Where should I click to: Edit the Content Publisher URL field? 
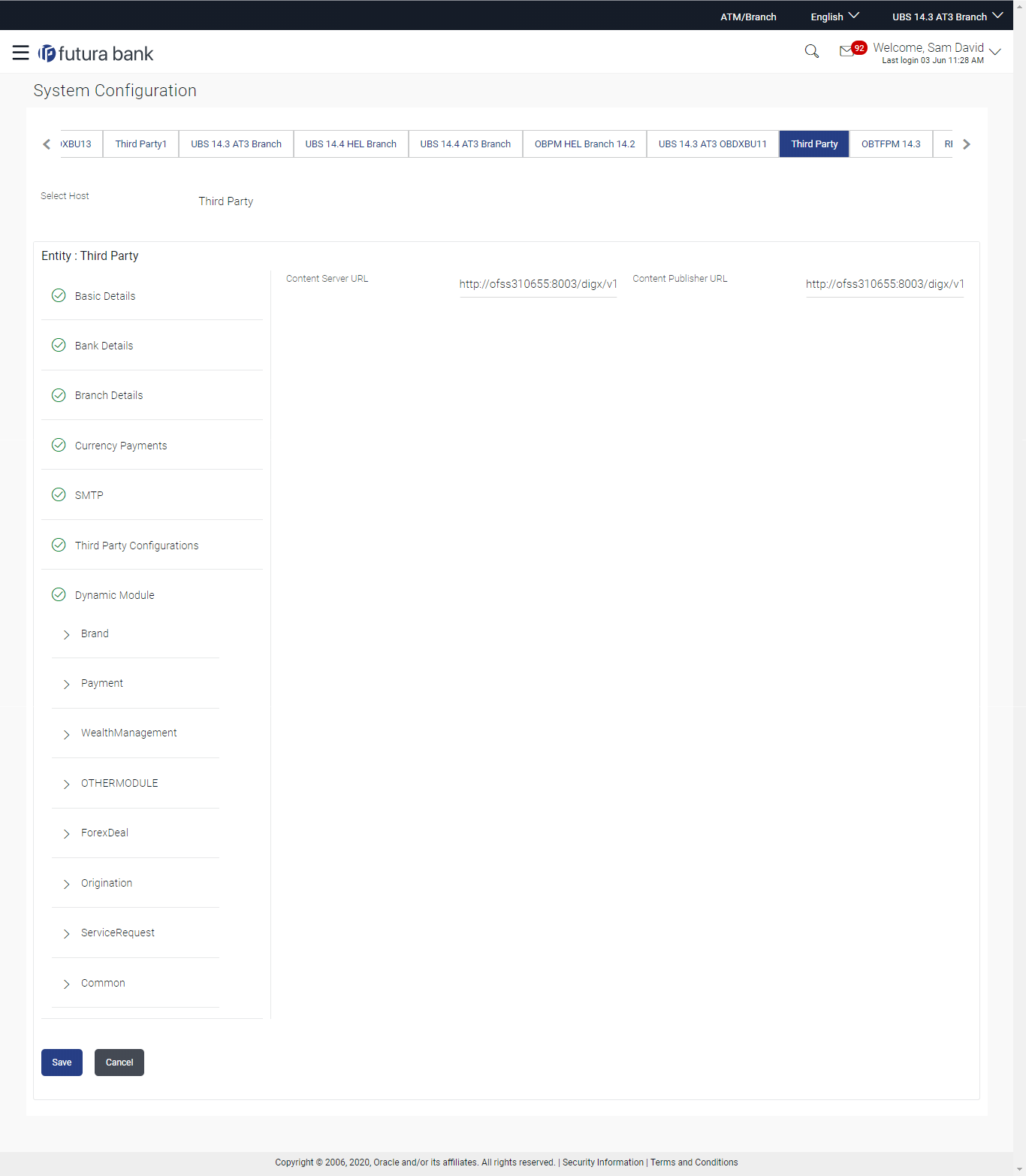[x=885, y=284]
